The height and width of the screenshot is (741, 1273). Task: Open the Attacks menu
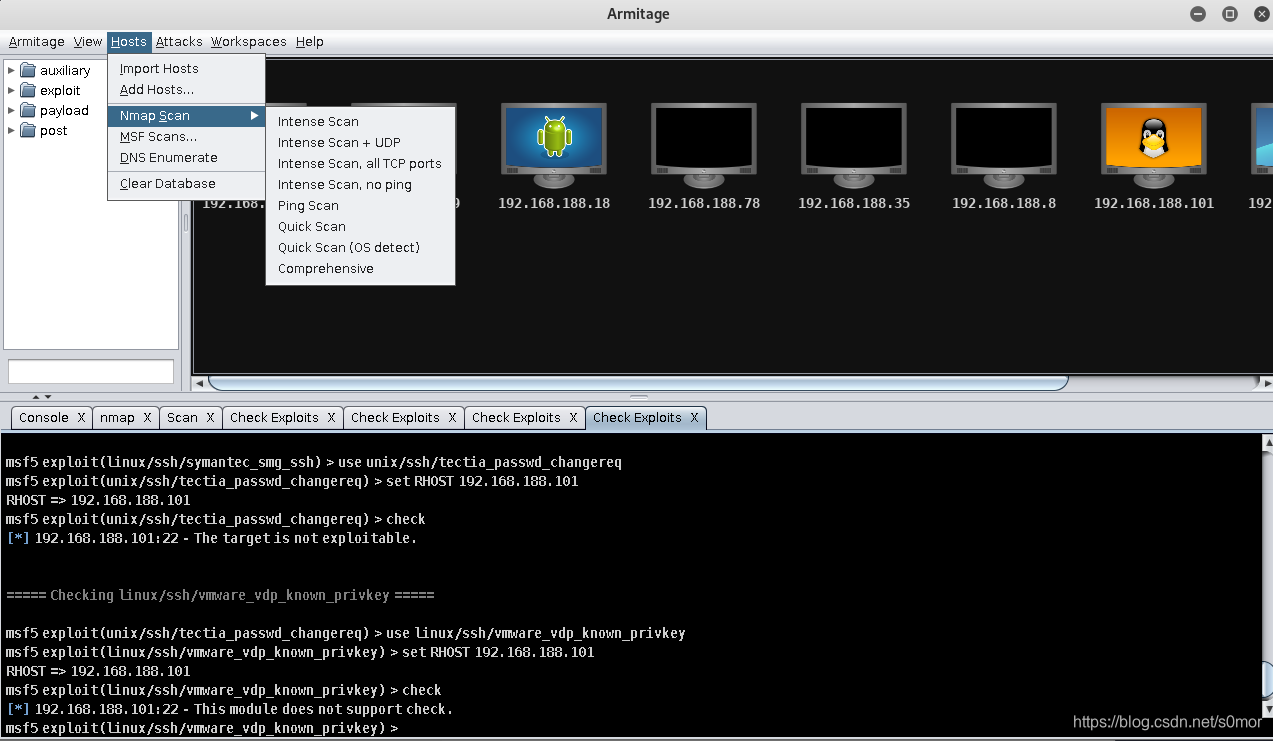pos(179,42)
